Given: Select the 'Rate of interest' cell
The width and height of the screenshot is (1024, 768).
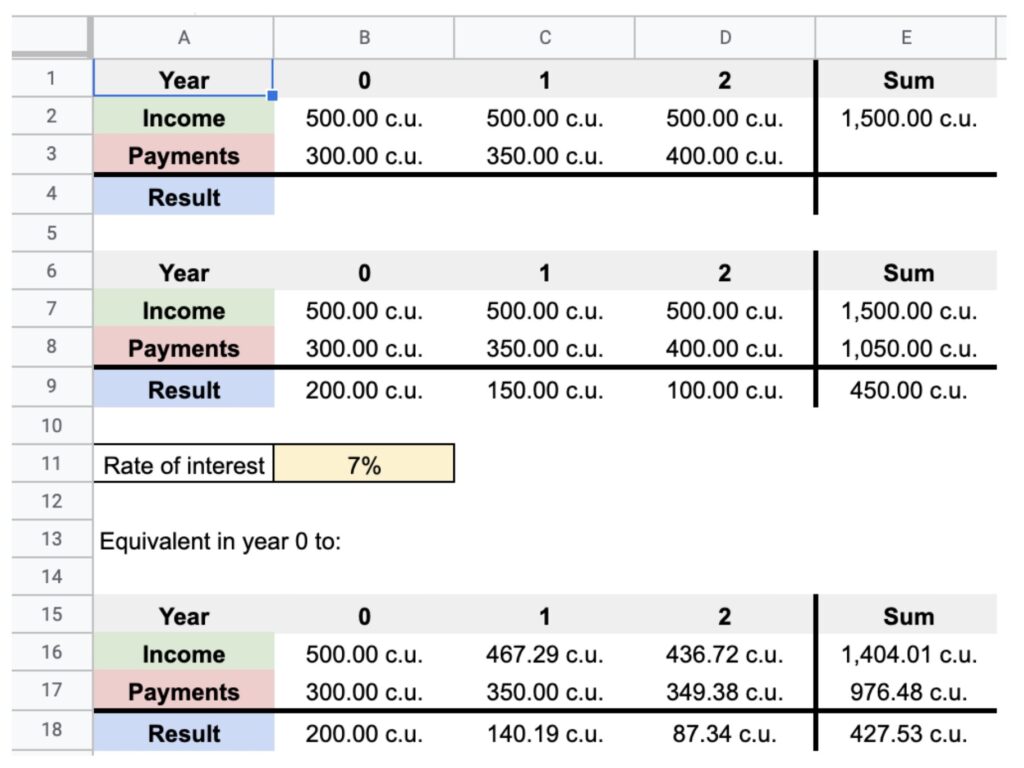Looking at the screenshot, I should click(x=184, y=465).
